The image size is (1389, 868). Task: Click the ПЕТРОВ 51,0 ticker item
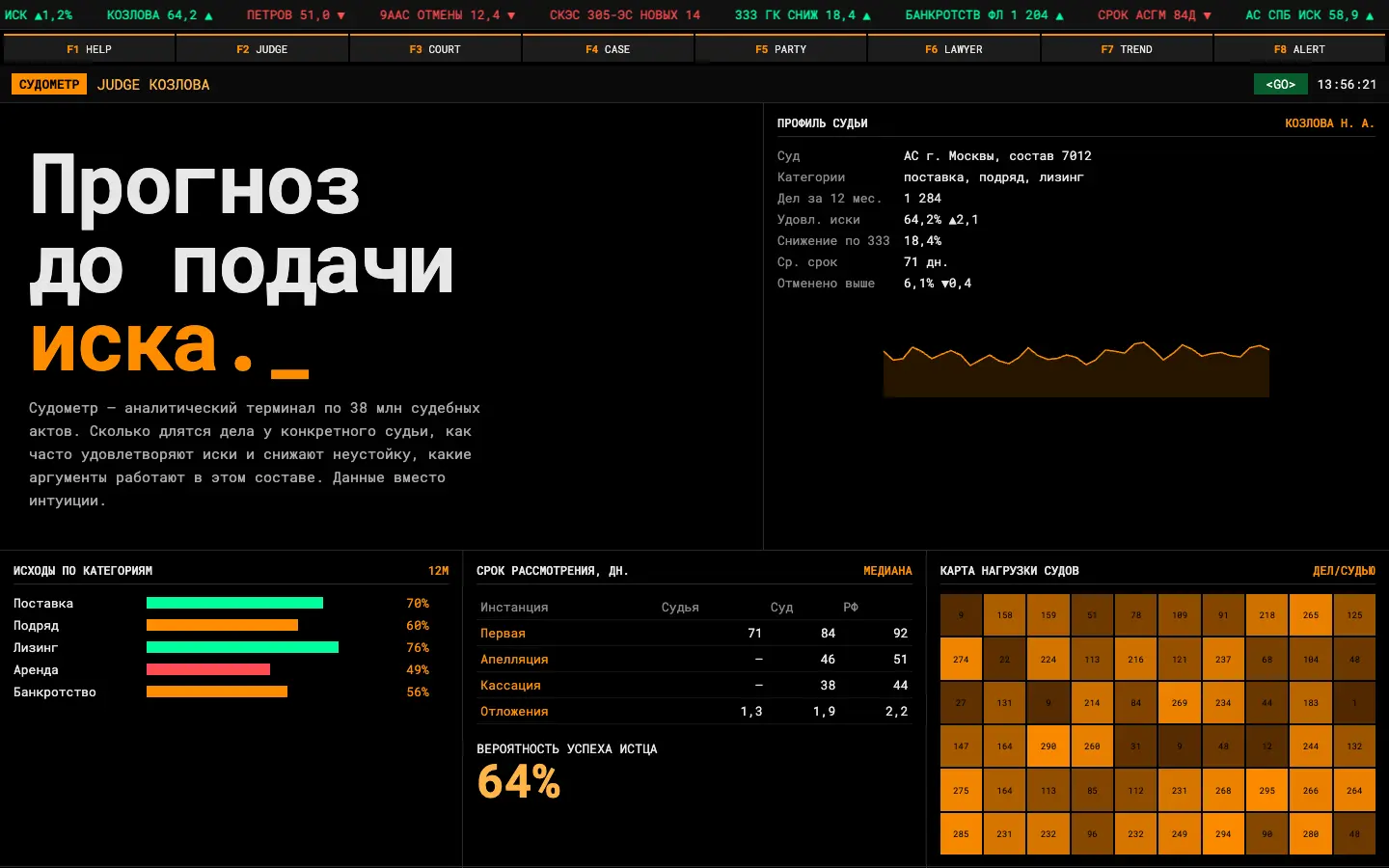pos(295,15)
